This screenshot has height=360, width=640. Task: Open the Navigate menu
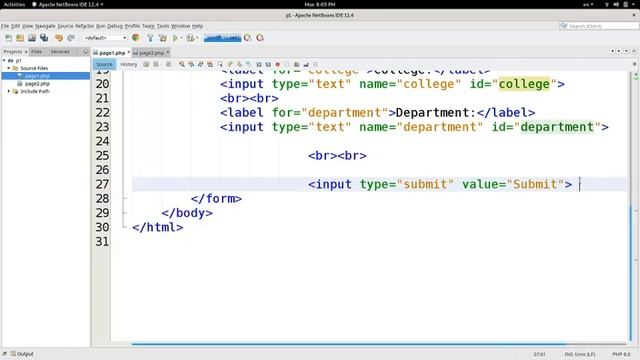(x=45, y=26)
